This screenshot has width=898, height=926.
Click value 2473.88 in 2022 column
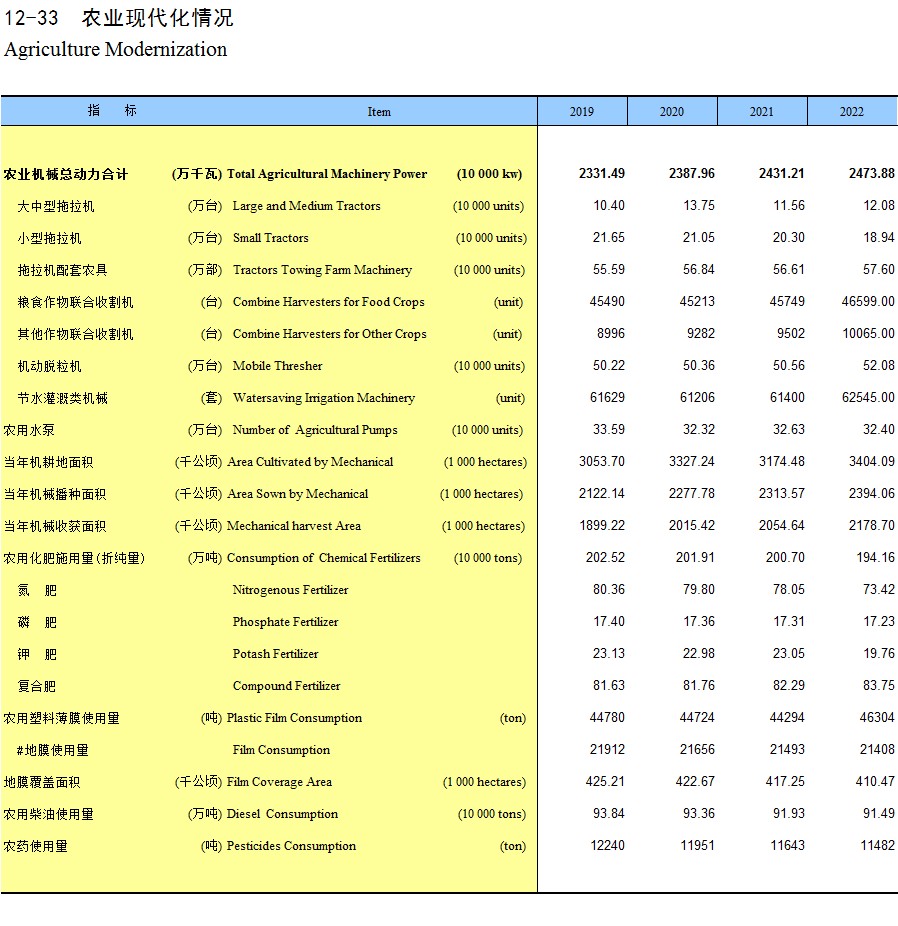pos(872,173)
